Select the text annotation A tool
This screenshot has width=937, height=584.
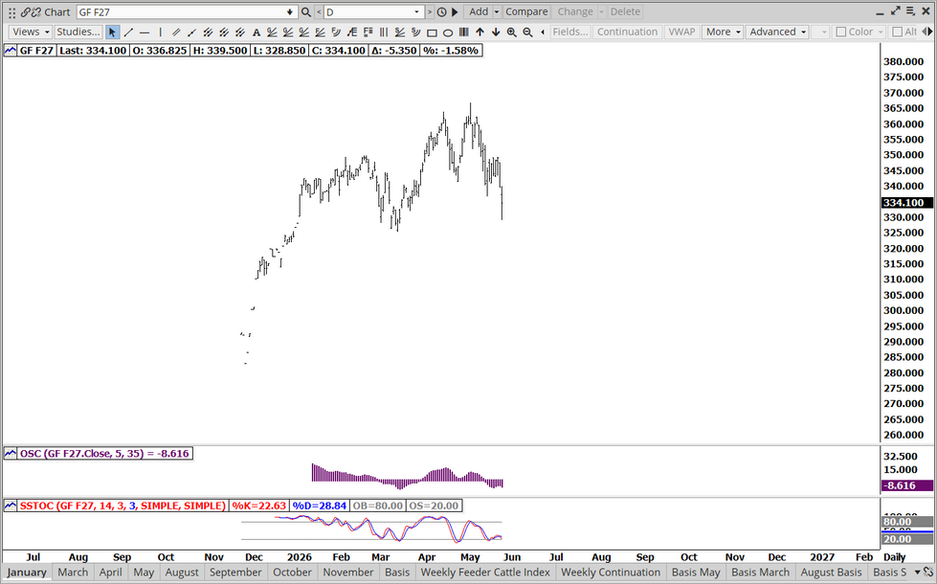(x=256, y=32)
